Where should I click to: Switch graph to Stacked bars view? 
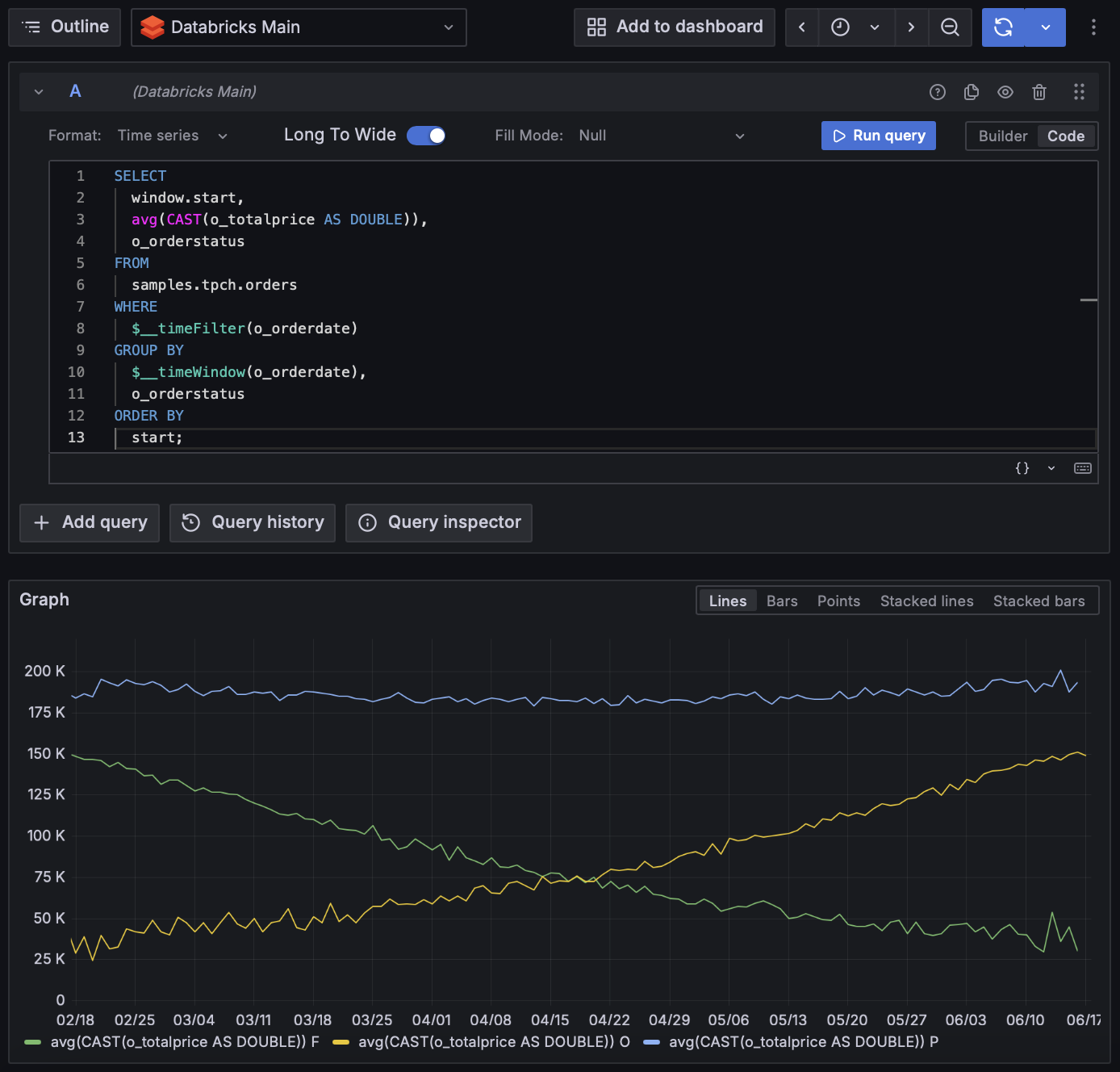pyautogui.click(x=1039, y=601)
